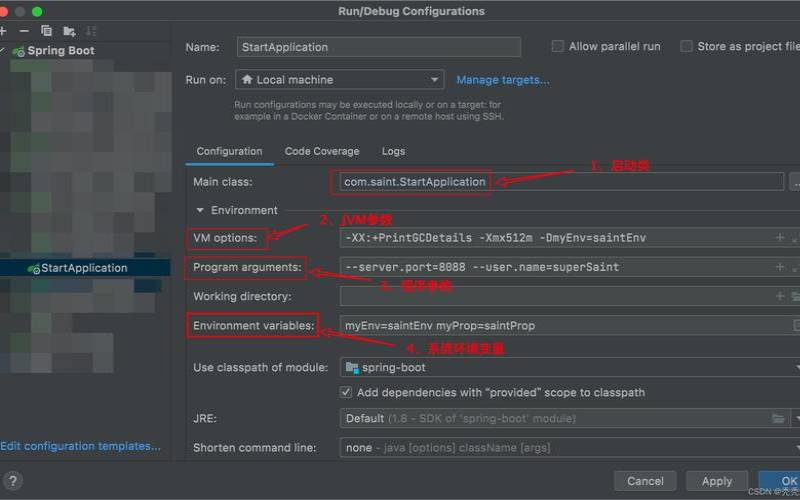Click the help question mark icon
Screen dimensions: 800x500
13,481
